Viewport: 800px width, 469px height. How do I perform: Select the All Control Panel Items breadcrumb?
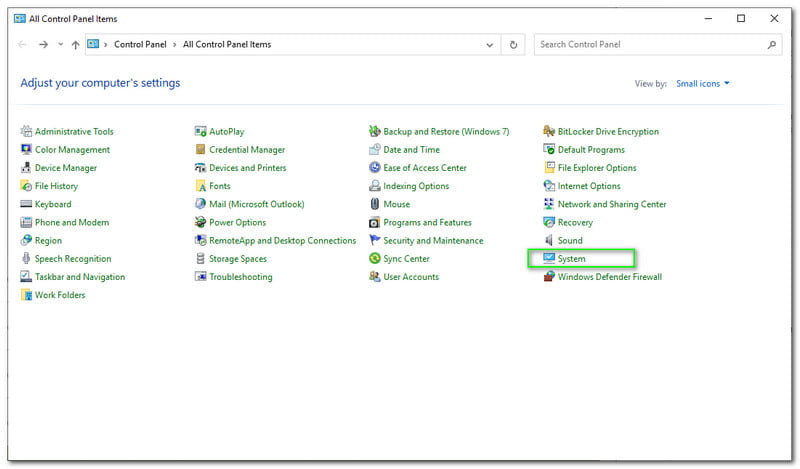click(227, 45)
